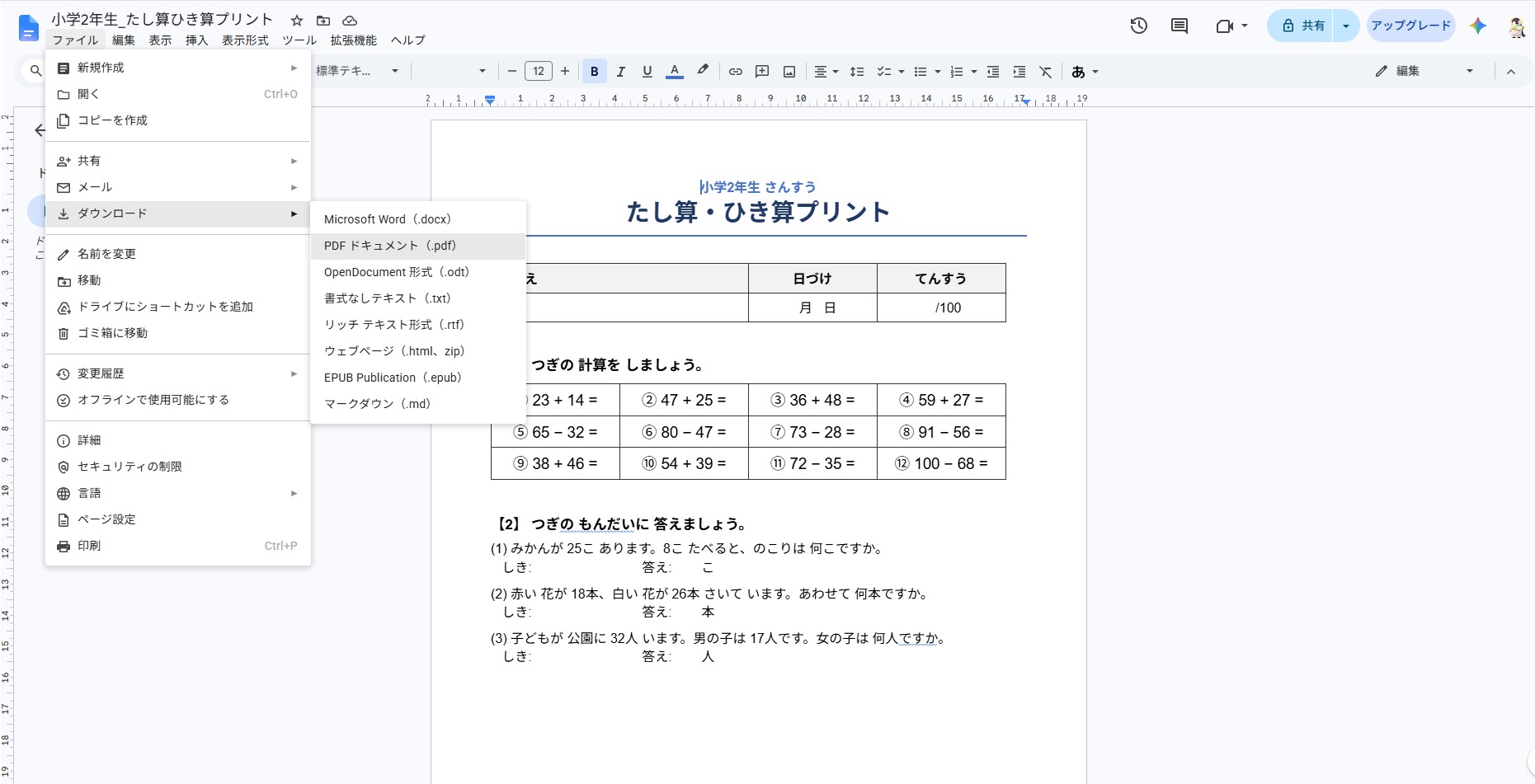Open bulleted list style dropdown
This screenshot has height=784, width=1535.
coord(938,72)
